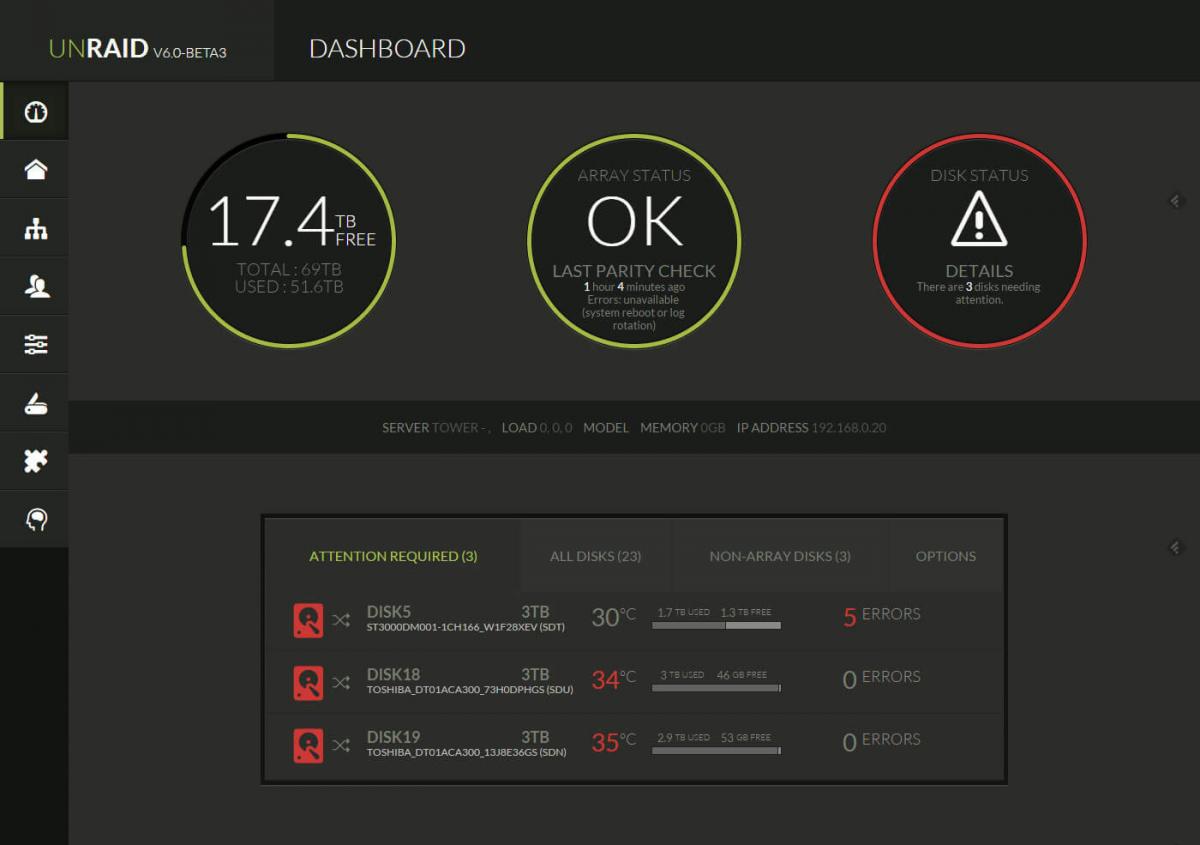Click LAST PARITY CHECK heading
The width and height of the screenshot is (1200, 845).
click(634, 271)
